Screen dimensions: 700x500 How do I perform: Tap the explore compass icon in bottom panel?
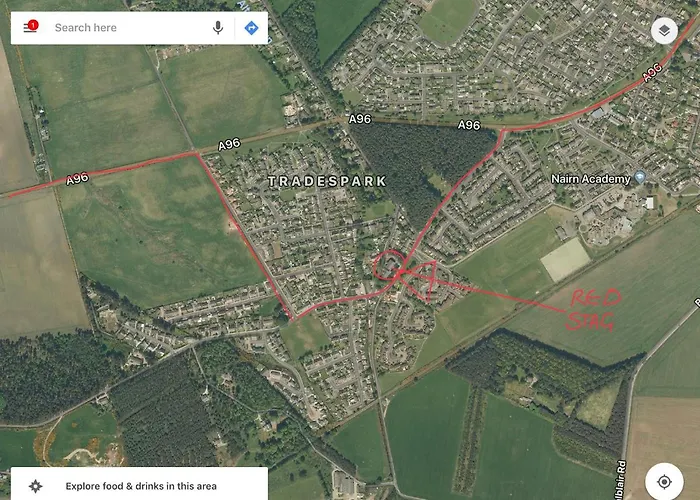(x=35, y=486)
